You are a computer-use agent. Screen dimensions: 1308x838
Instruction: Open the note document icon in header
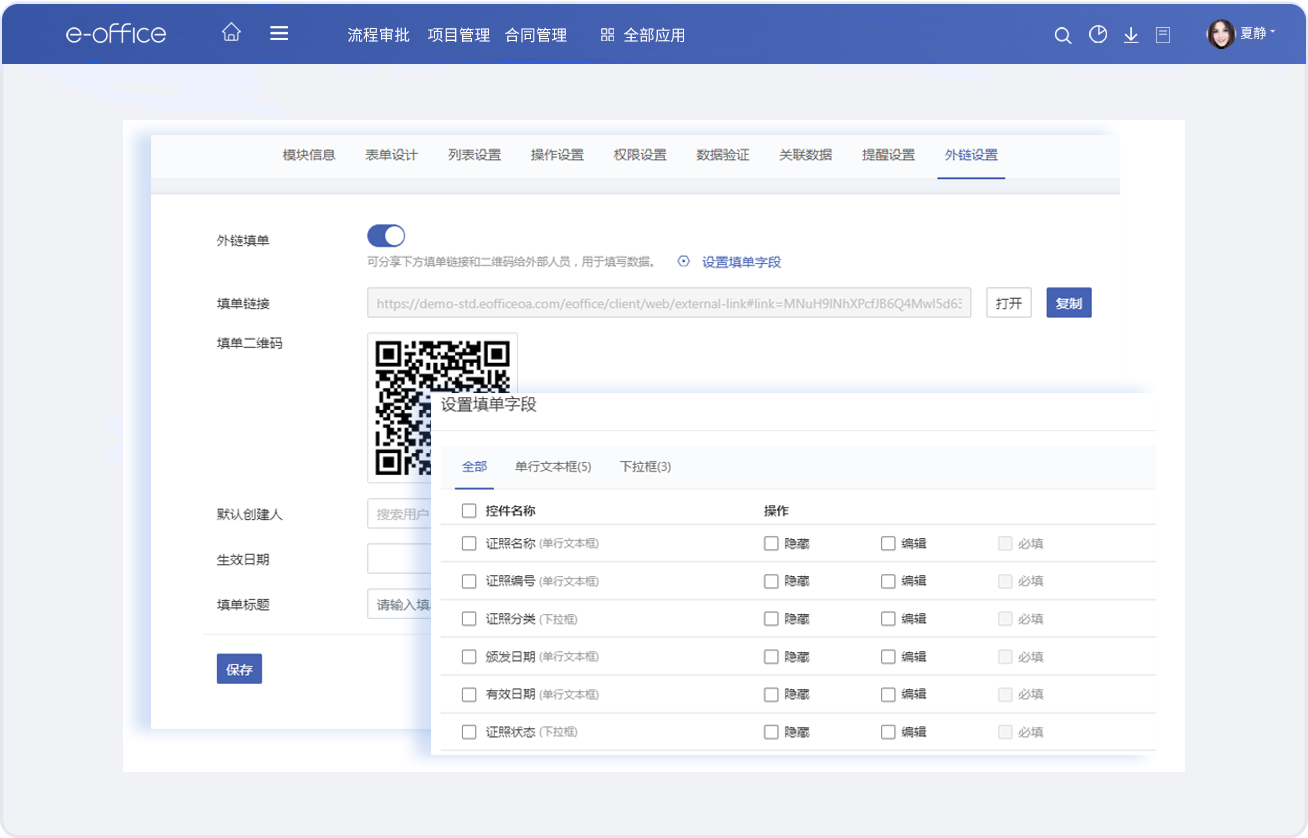pos(1163,35)
